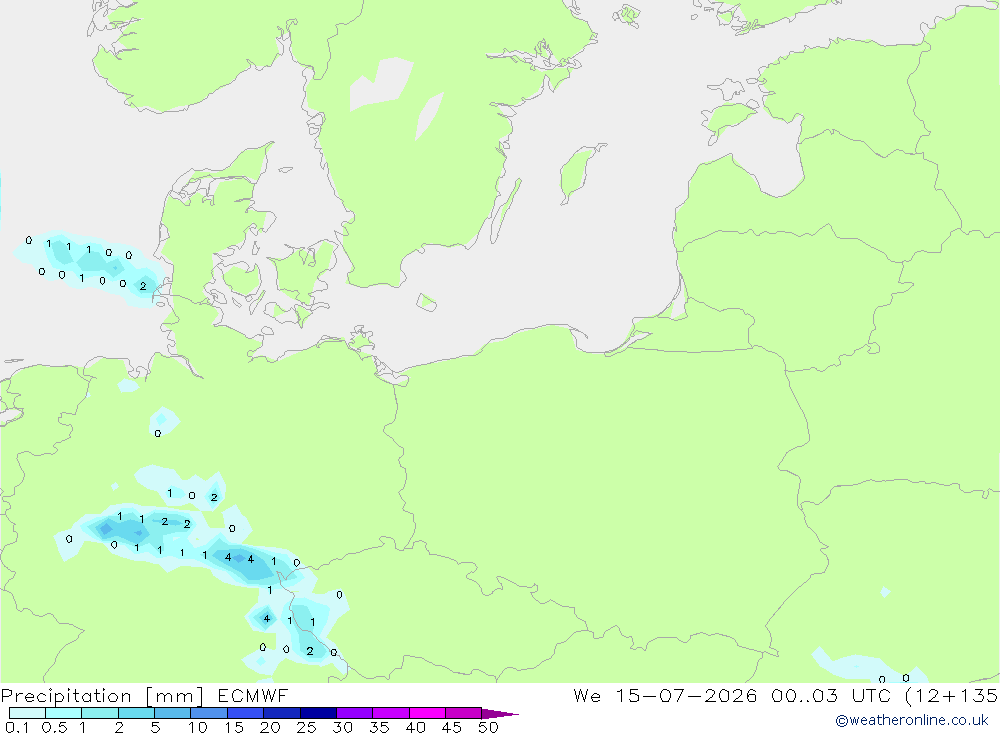Click the legend label "0.1"
The image size is (1000, 733).
[x=17, y=727]
